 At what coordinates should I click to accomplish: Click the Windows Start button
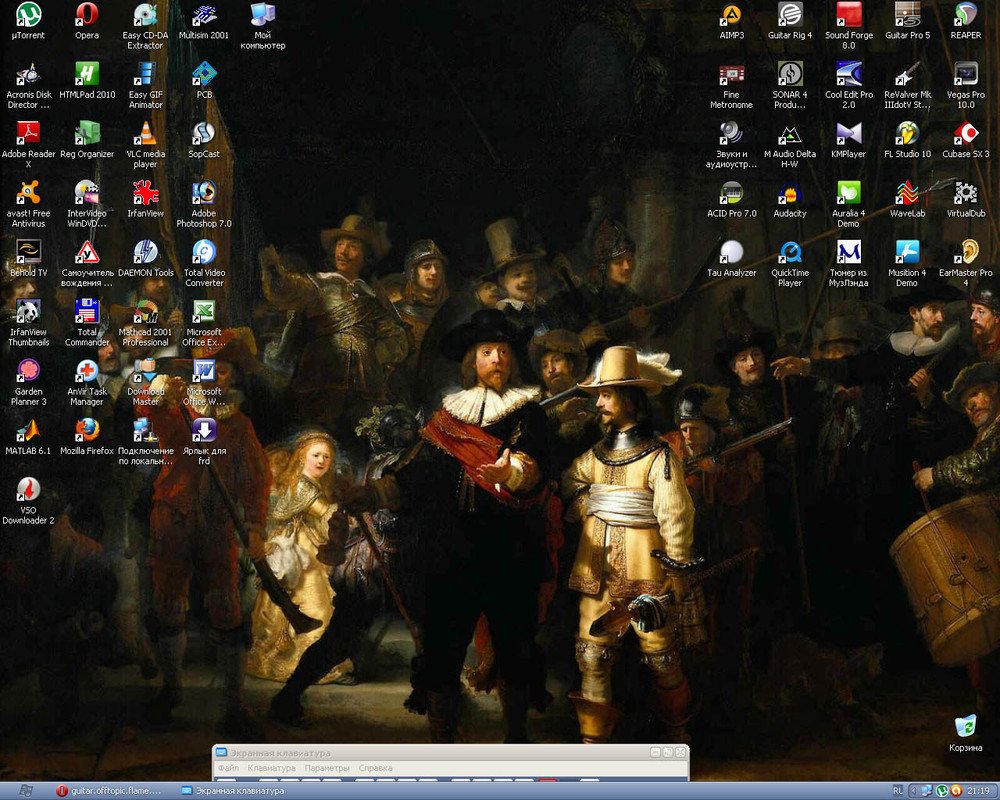click(x=26, y=791)
